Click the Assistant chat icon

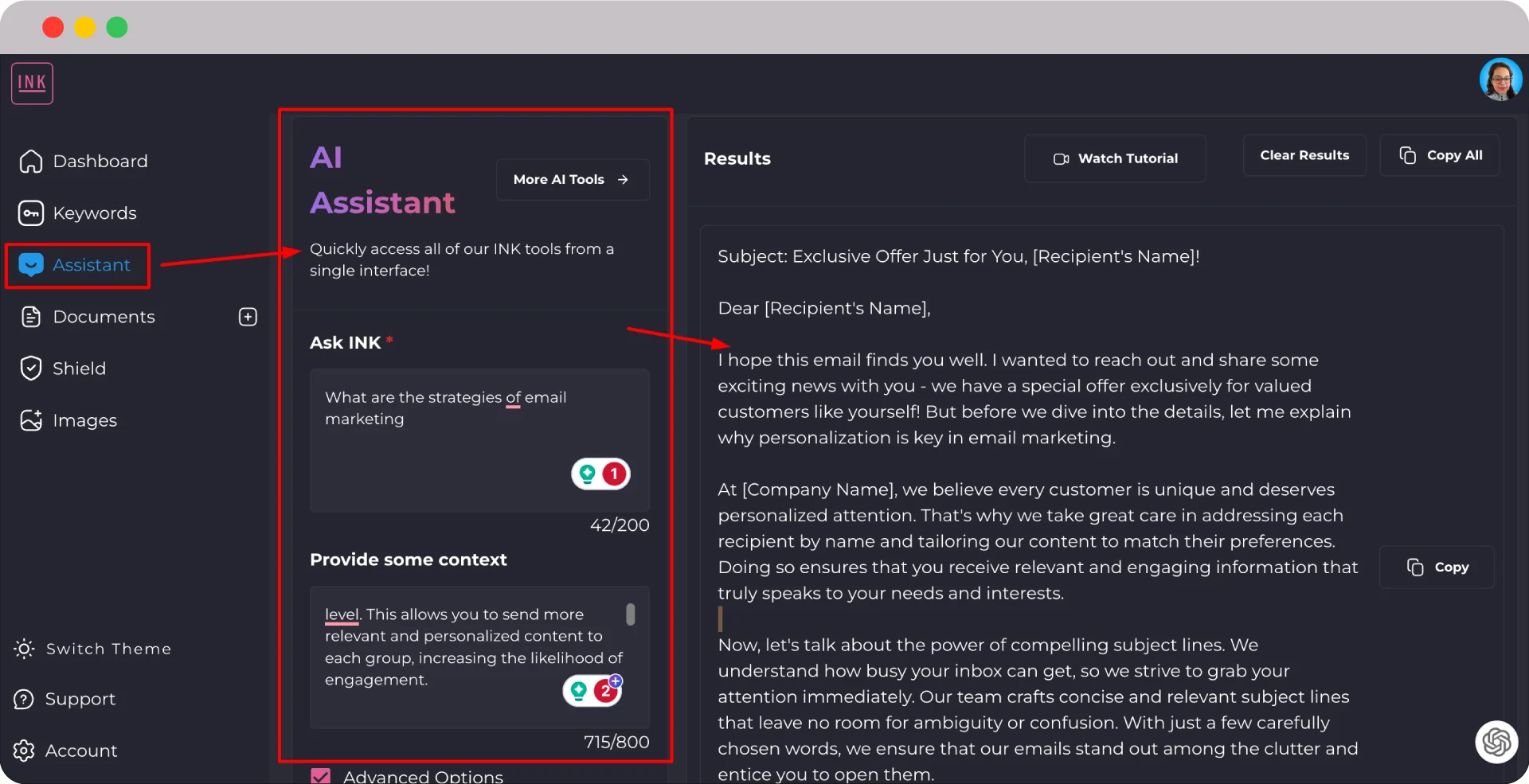(x=31, y=265)
